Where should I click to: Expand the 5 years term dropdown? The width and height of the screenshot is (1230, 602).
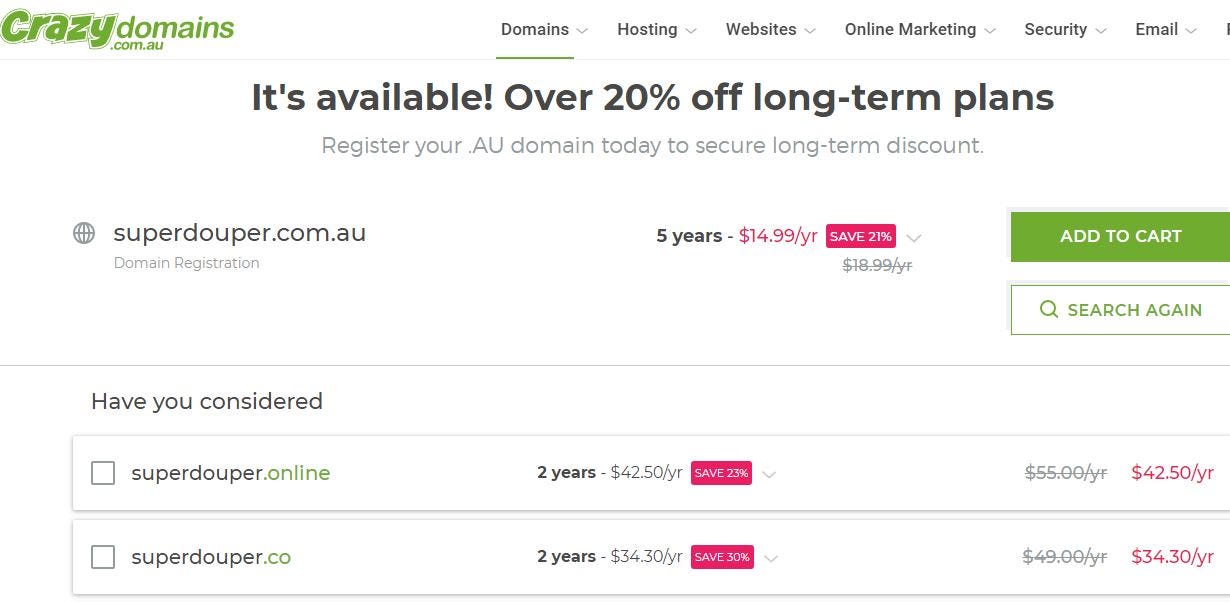tap(914, 238)
